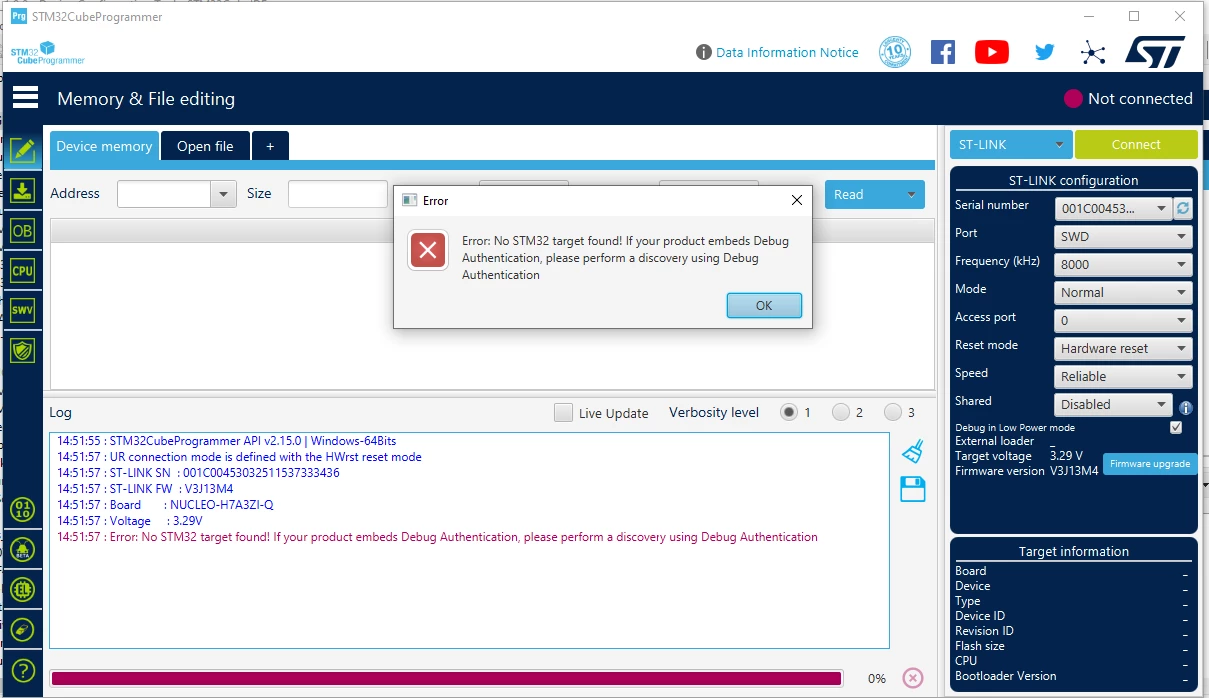This screenshot has height=698, width=1209.
Task: Click the Address input field
Action: 164,194
